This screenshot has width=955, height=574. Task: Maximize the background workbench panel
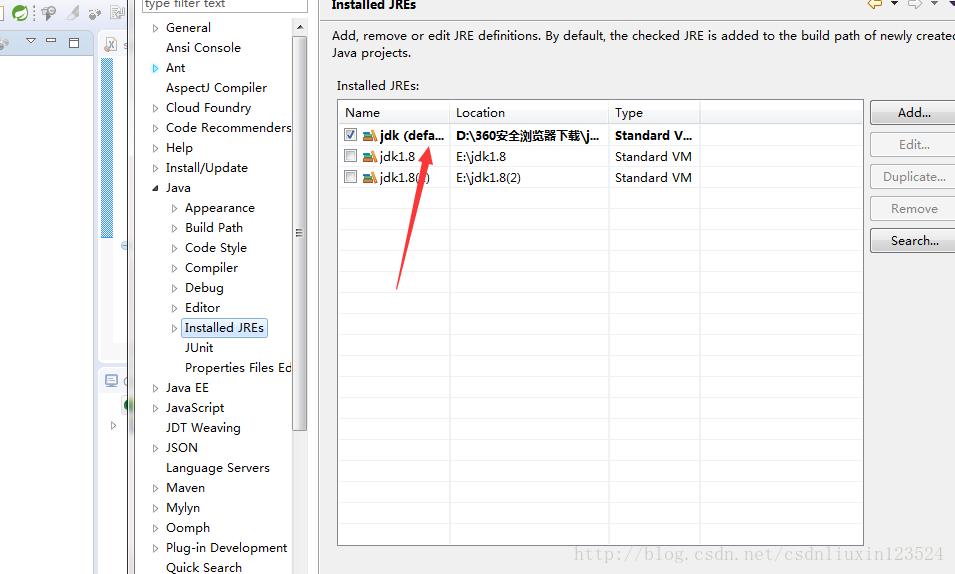click(74, 42)
